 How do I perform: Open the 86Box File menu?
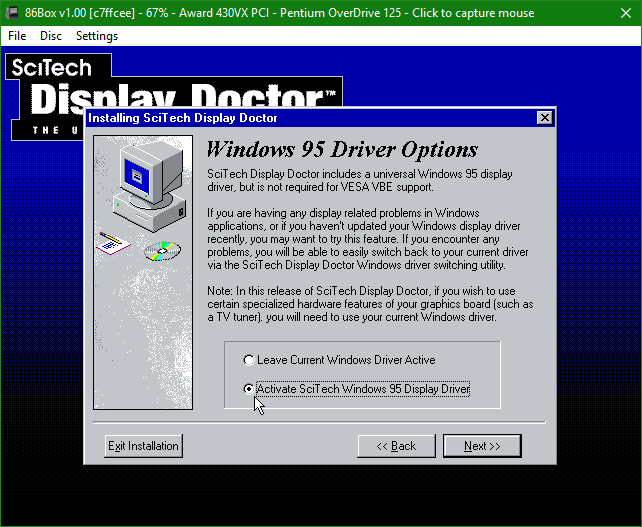(x=17, y=36)
